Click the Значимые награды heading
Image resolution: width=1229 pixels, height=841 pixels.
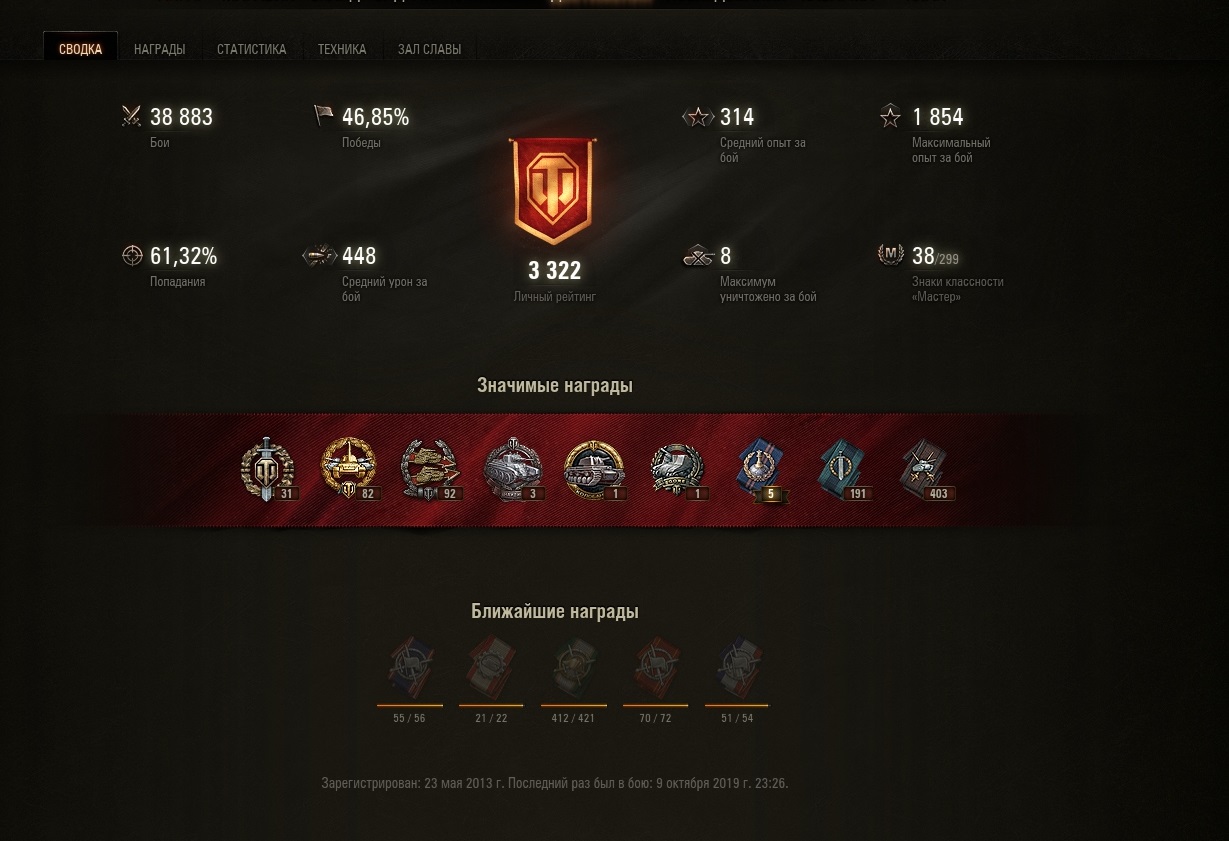(x=555, y=385)
